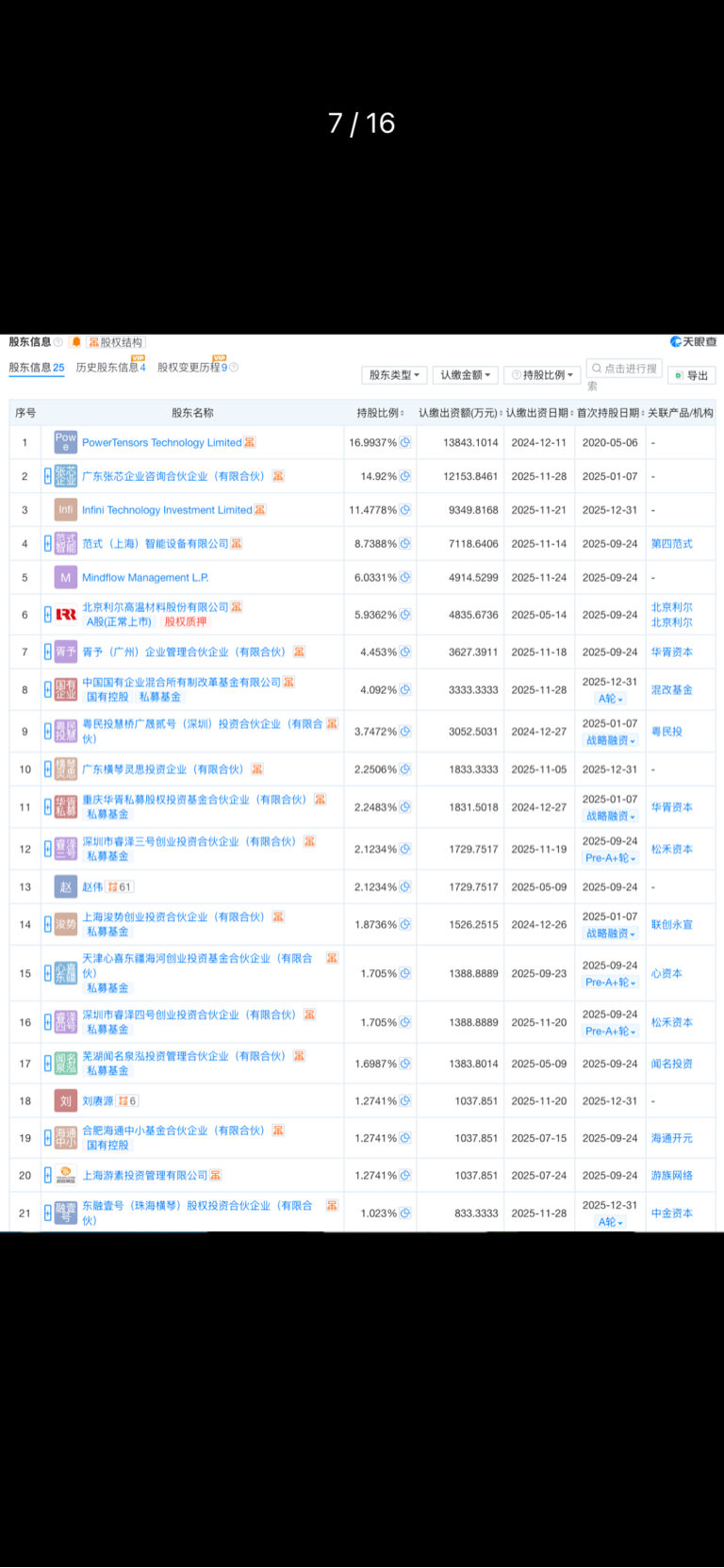Sort by the 认缴出资额(万元) column header
The height and width of the screenshot is (1568, 724).
click(460, 413)
